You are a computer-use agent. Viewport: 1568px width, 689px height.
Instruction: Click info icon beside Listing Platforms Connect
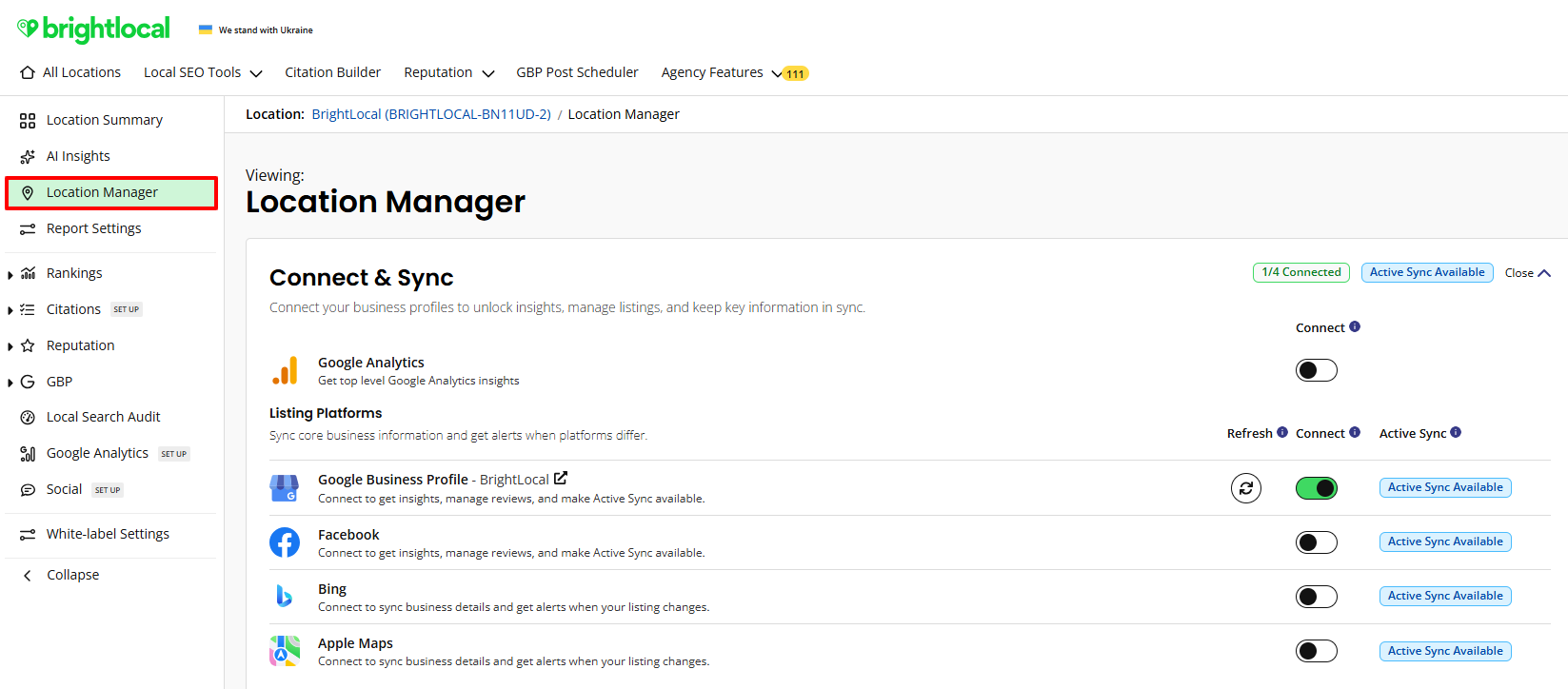(x=1355, y=432)
